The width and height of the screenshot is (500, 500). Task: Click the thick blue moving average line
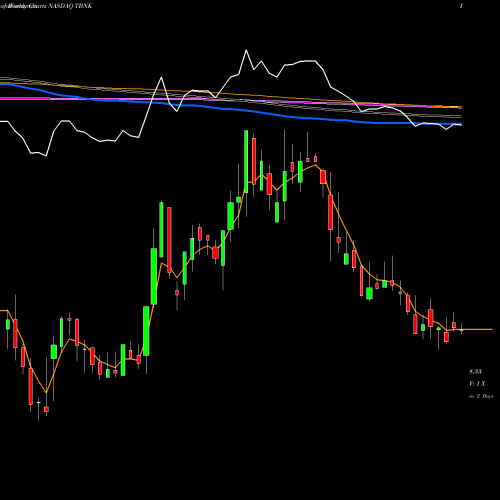[x=231, y=109]
